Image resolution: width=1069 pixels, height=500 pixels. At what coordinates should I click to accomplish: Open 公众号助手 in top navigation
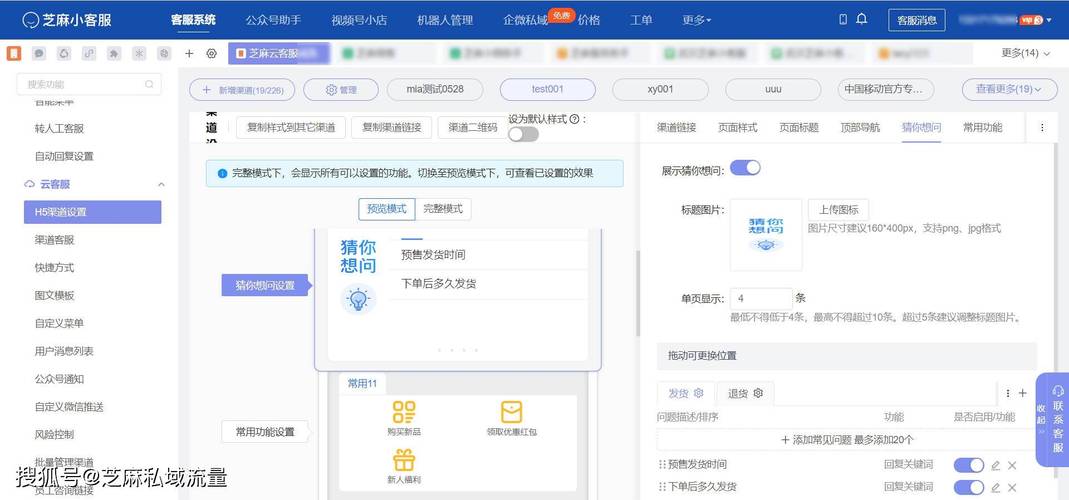[x=273, y=20]
